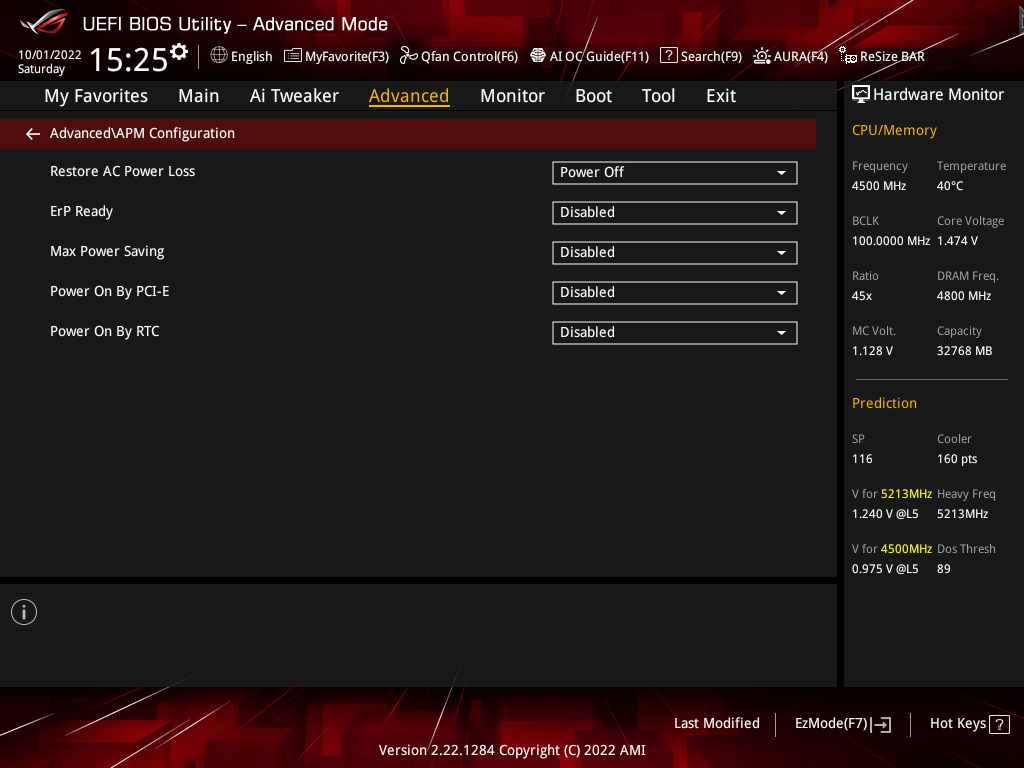Open the ErP Ready dropdown

tap(674, 213)
